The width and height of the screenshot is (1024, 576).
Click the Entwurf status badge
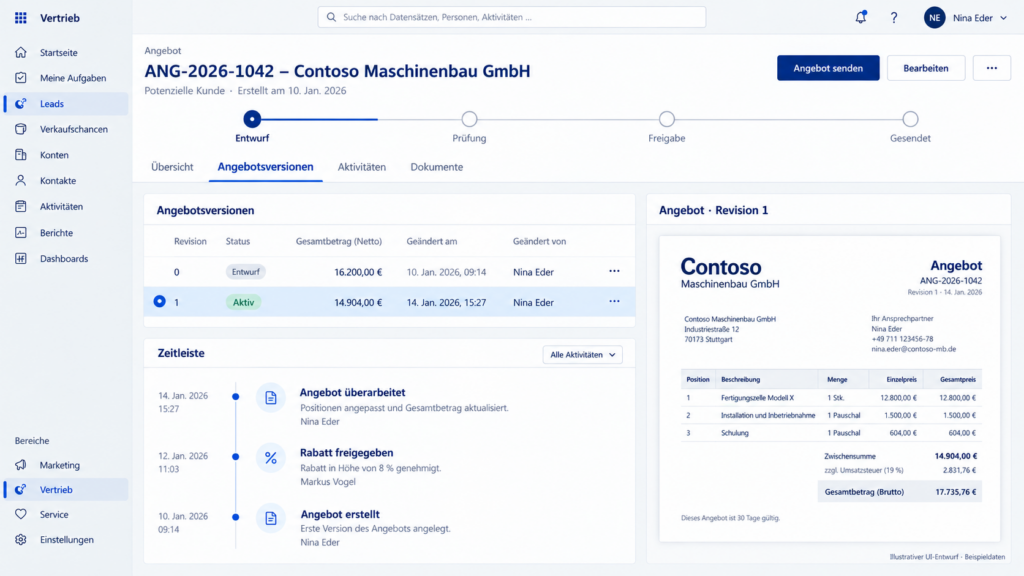tap(246, 272)
